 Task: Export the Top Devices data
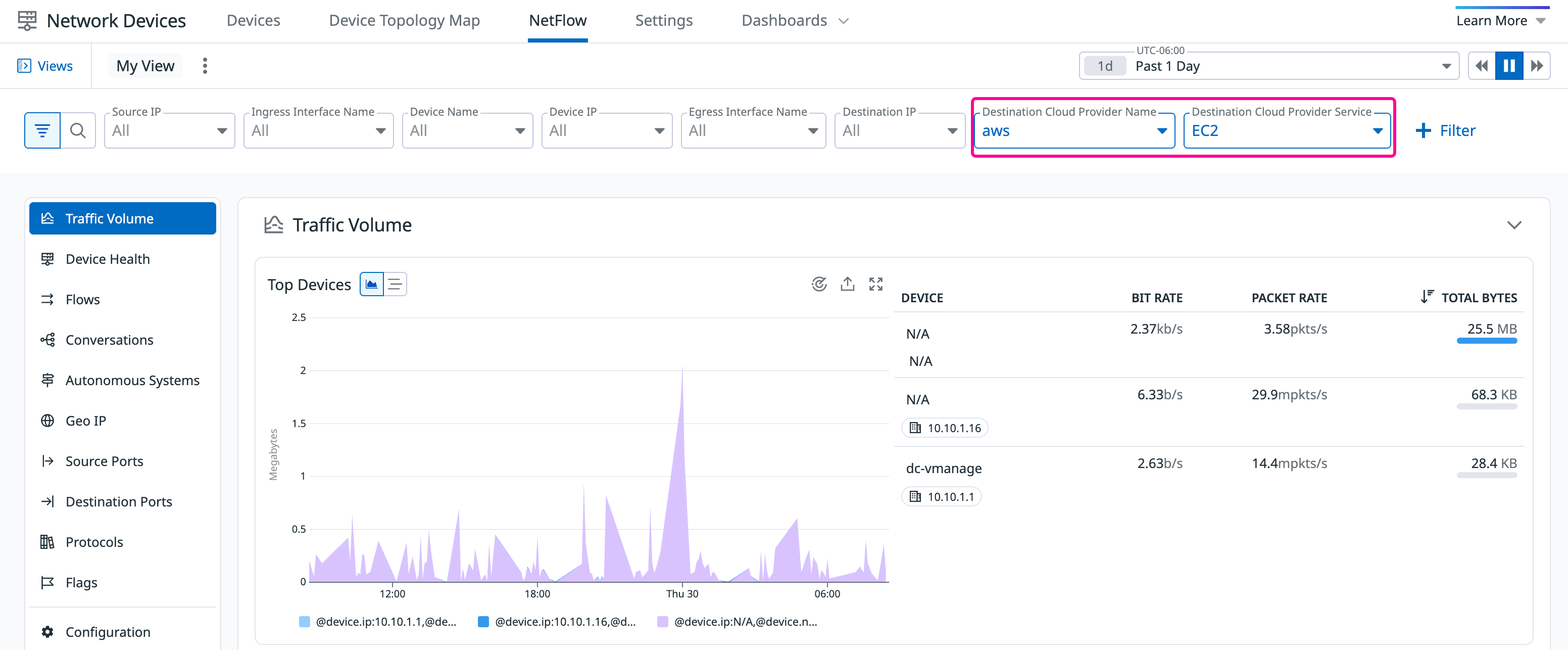(847, 284)
